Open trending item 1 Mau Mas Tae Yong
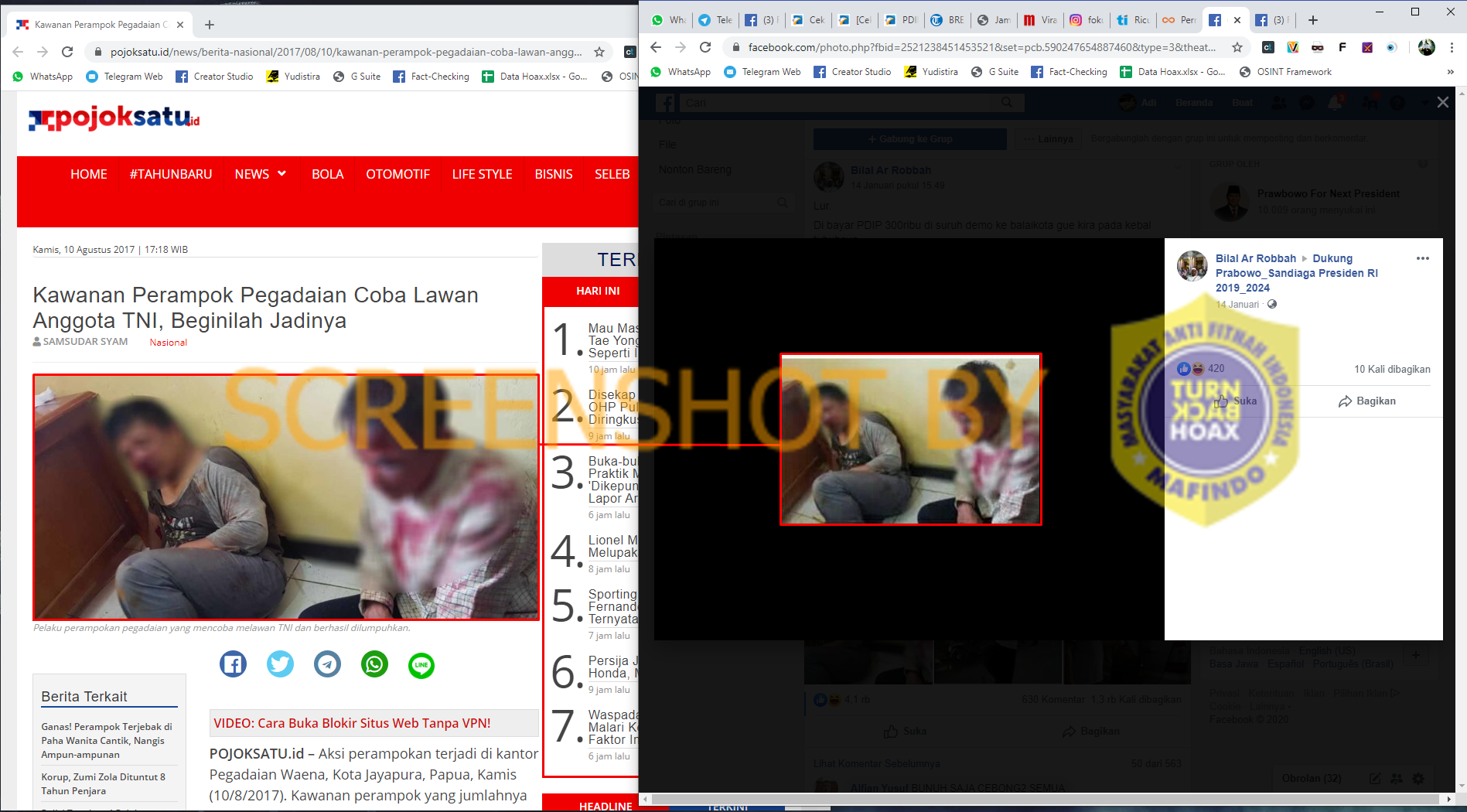This screenshot has height=812, width=1467. [612, 340]
